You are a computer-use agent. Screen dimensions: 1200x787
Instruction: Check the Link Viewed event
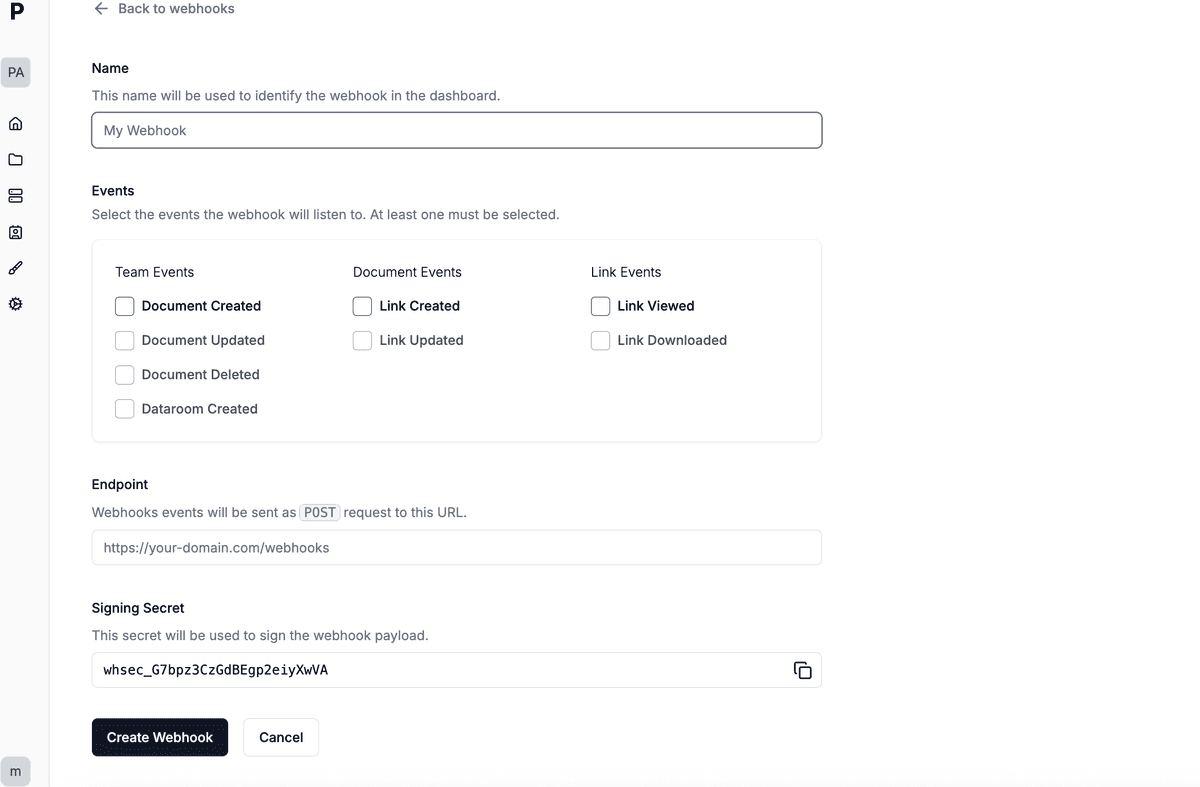click(600, 306)
